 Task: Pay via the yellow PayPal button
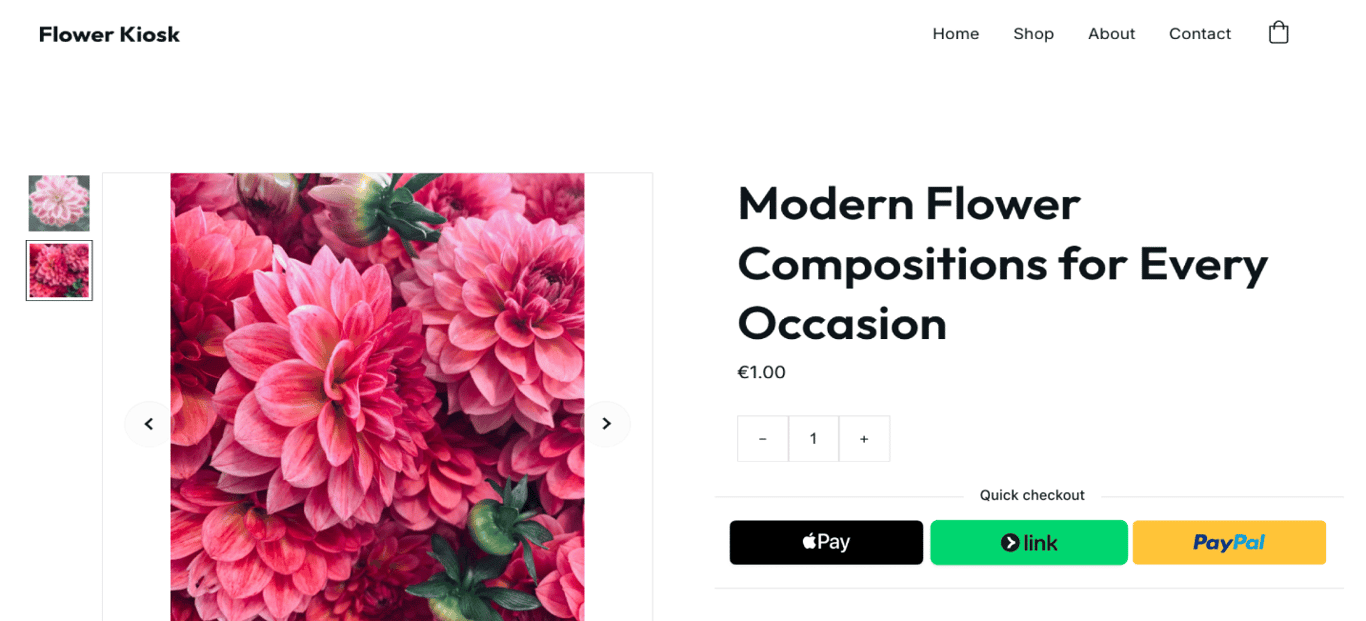pyautogui.click(x=1229, y=542)
